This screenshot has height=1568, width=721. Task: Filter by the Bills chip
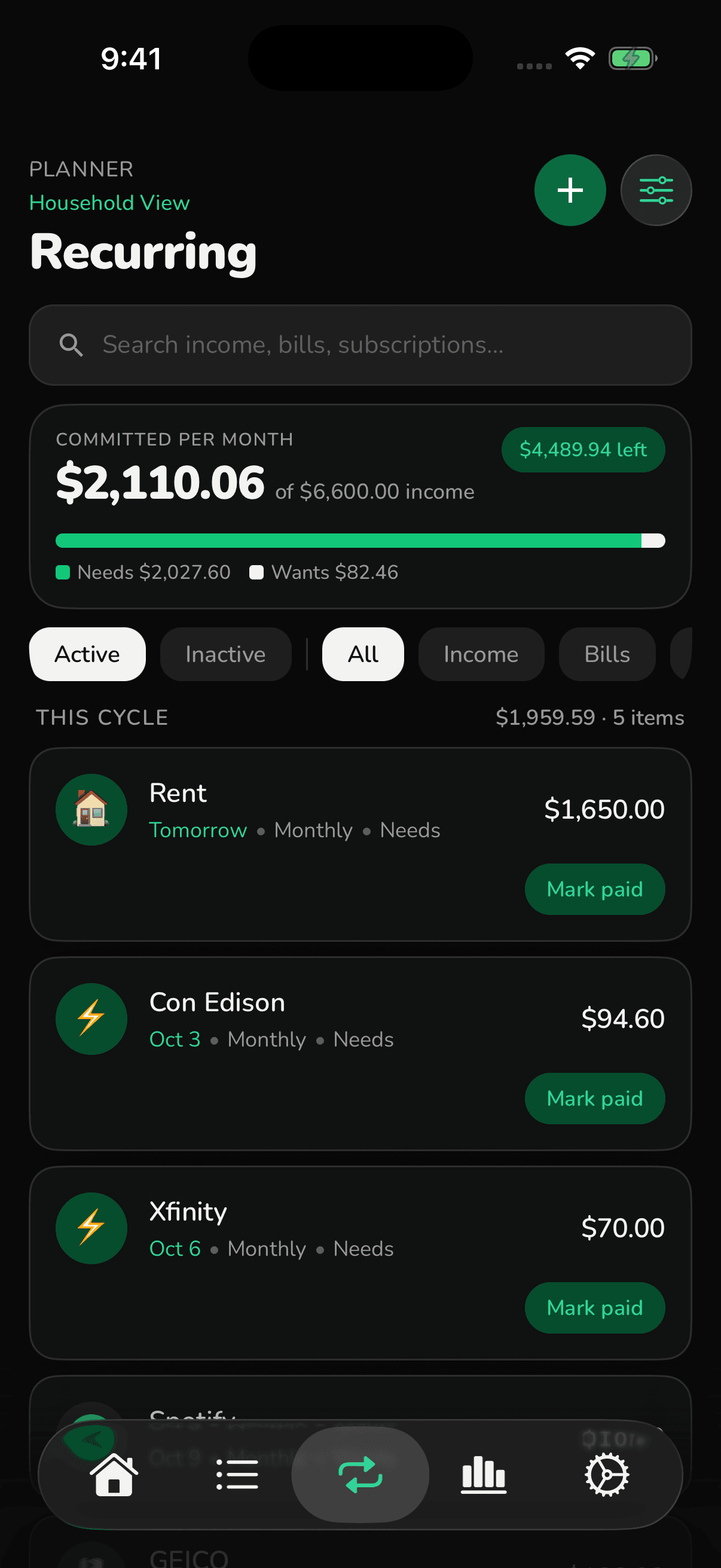tap(607, 654)
